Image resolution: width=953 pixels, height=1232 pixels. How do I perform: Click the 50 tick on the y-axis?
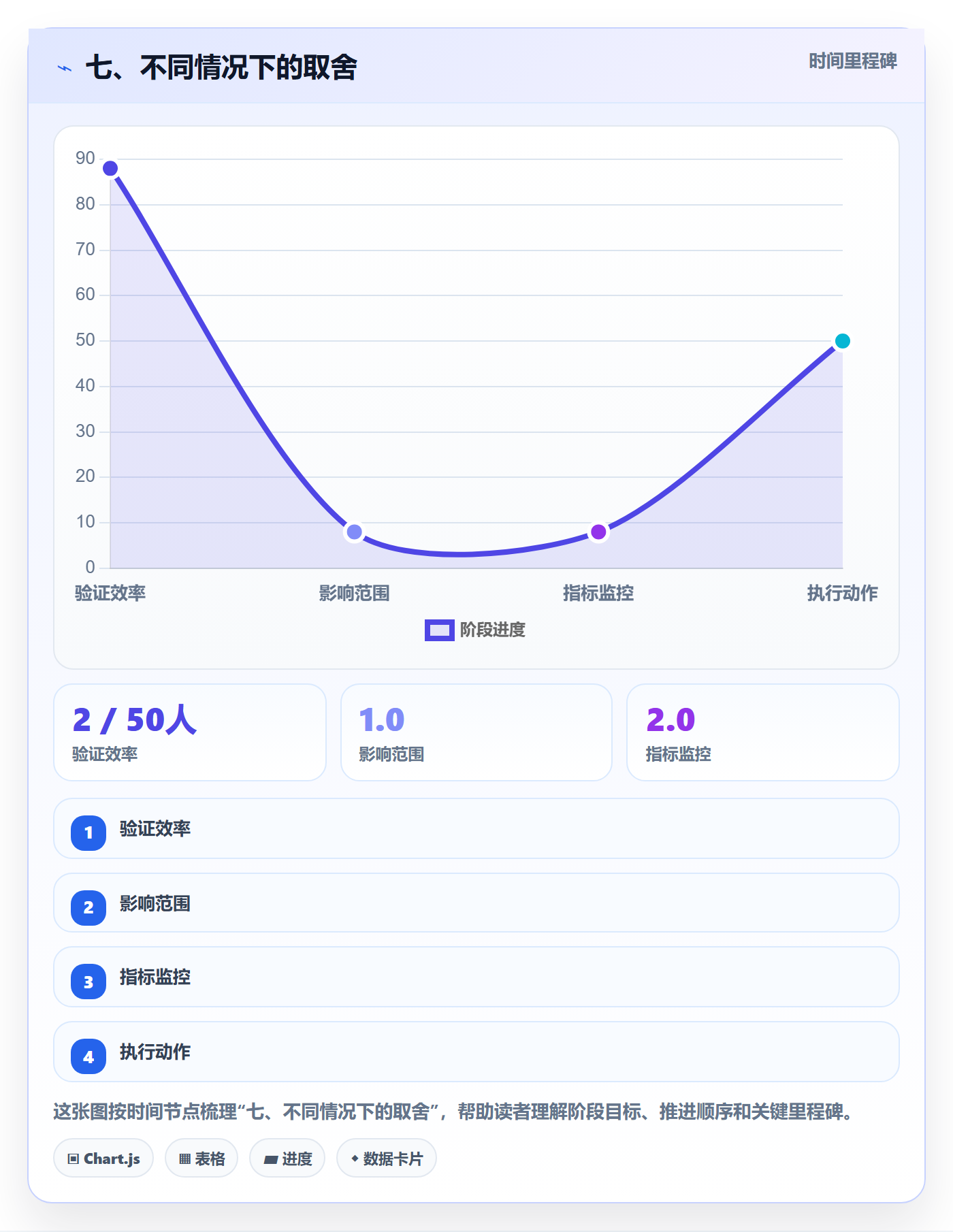coord(85,340)
